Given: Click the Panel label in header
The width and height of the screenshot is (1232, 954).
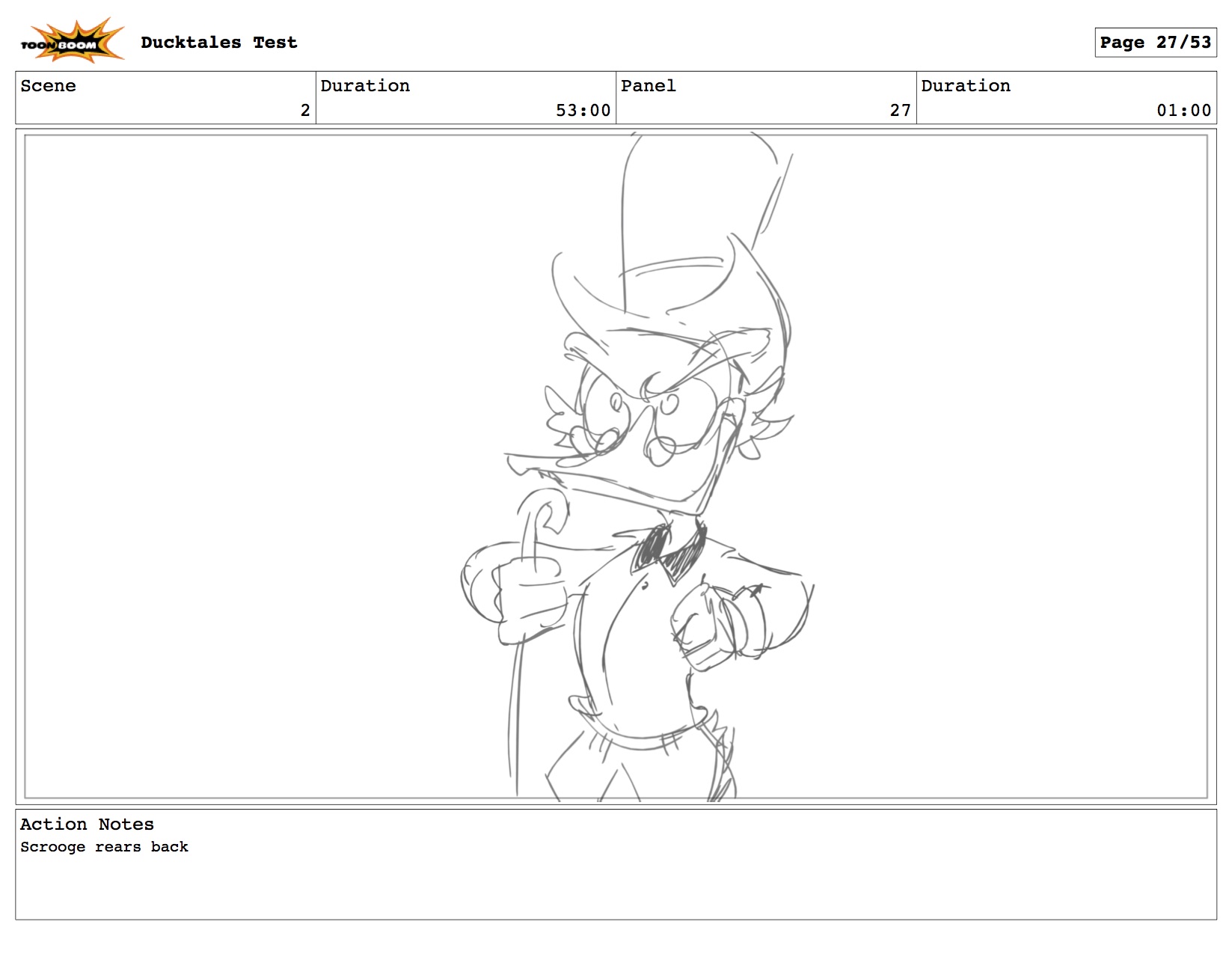Looking at the screenshot, I should 648,86.
